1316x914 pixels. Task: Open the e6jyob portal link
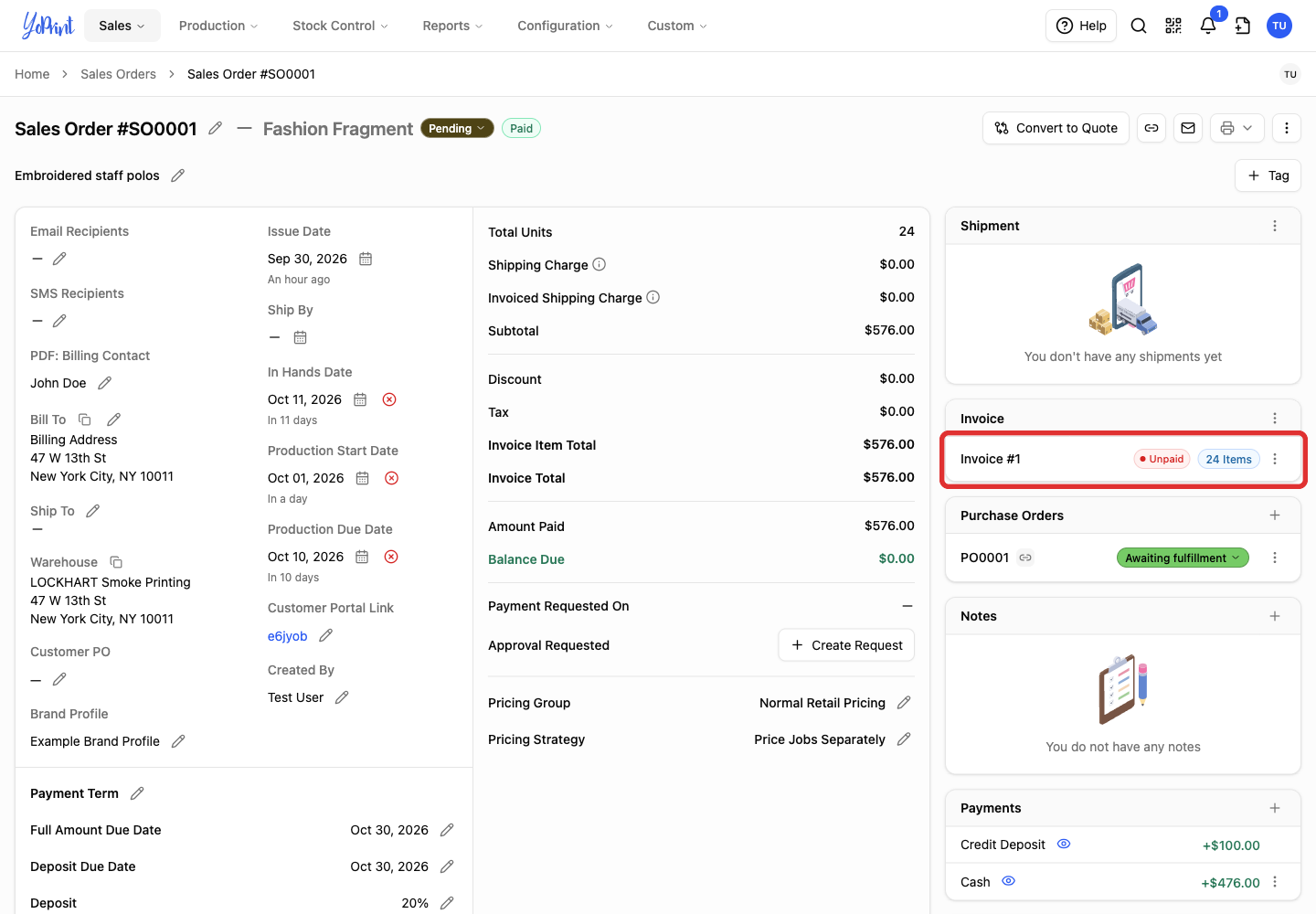[x=287, y=636]
